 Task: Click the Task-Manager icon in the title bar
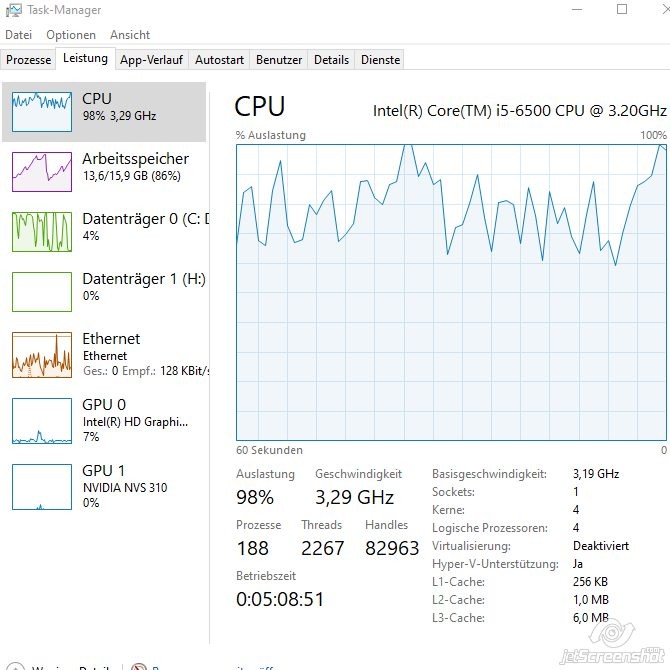(13, 10)
